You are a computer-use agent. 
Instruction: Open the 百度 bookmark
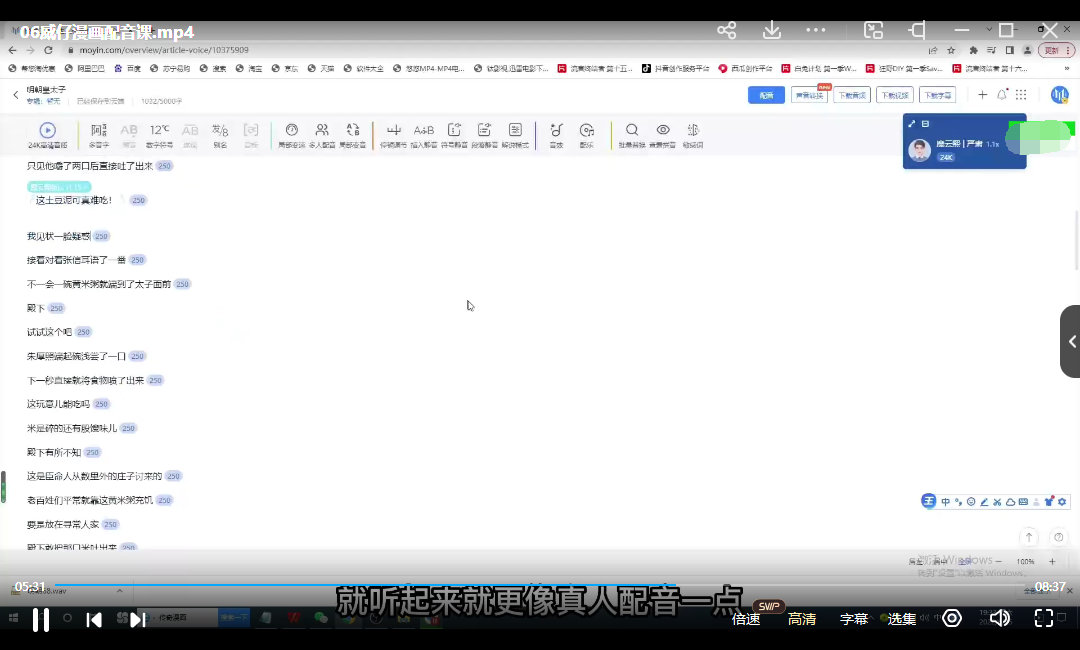(x=127, y=68)
